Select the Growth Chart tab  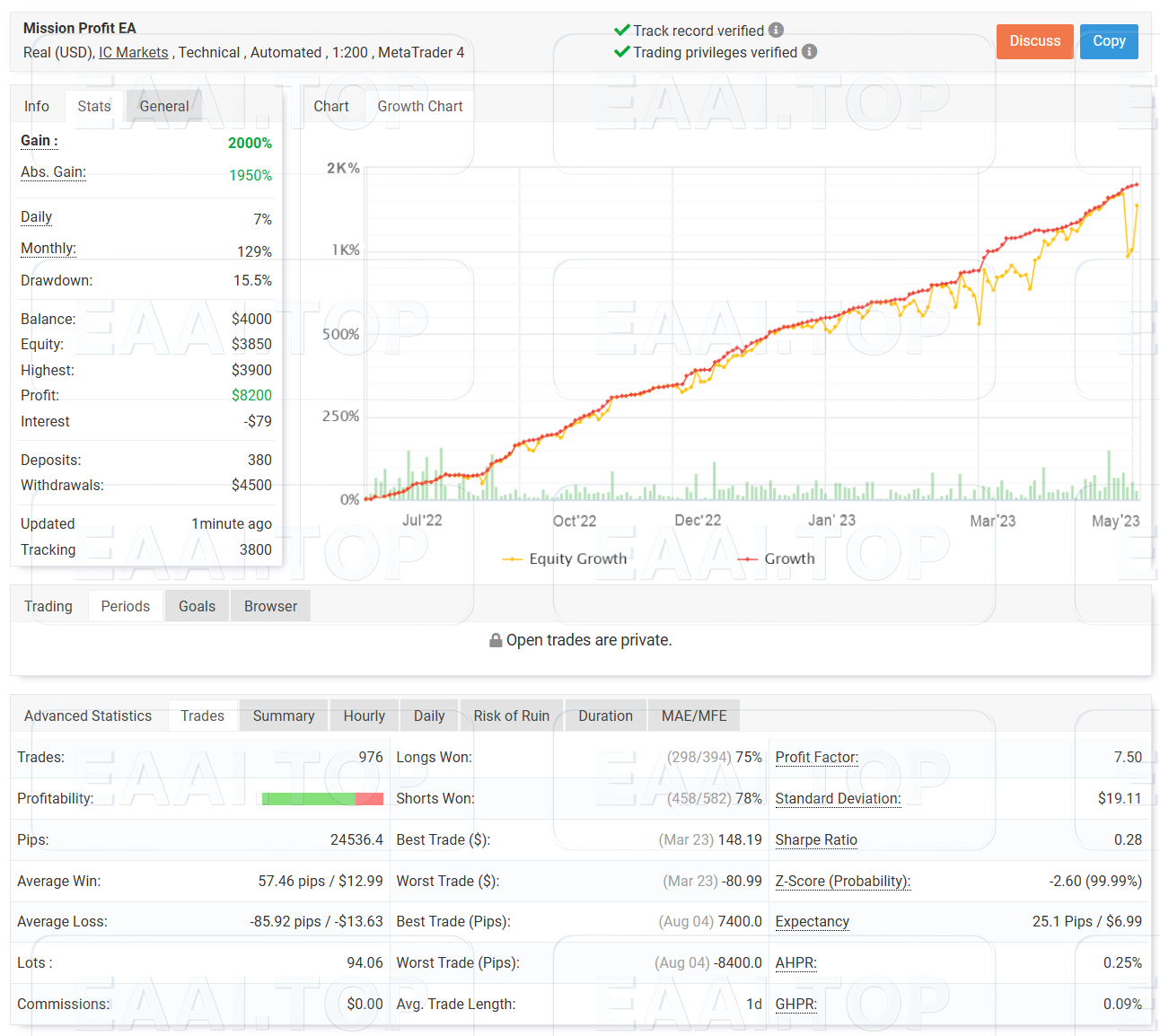point(420,106)
